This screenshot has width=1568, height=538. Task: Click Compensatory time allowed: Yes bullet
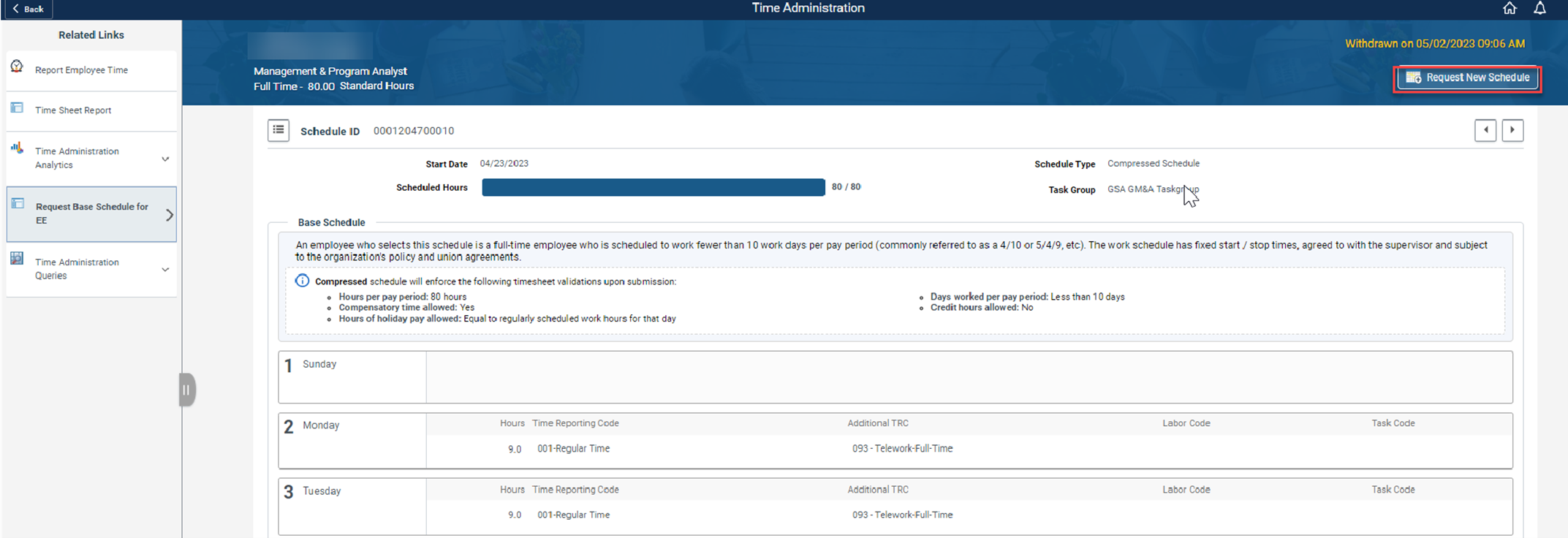tap(406, 308)
